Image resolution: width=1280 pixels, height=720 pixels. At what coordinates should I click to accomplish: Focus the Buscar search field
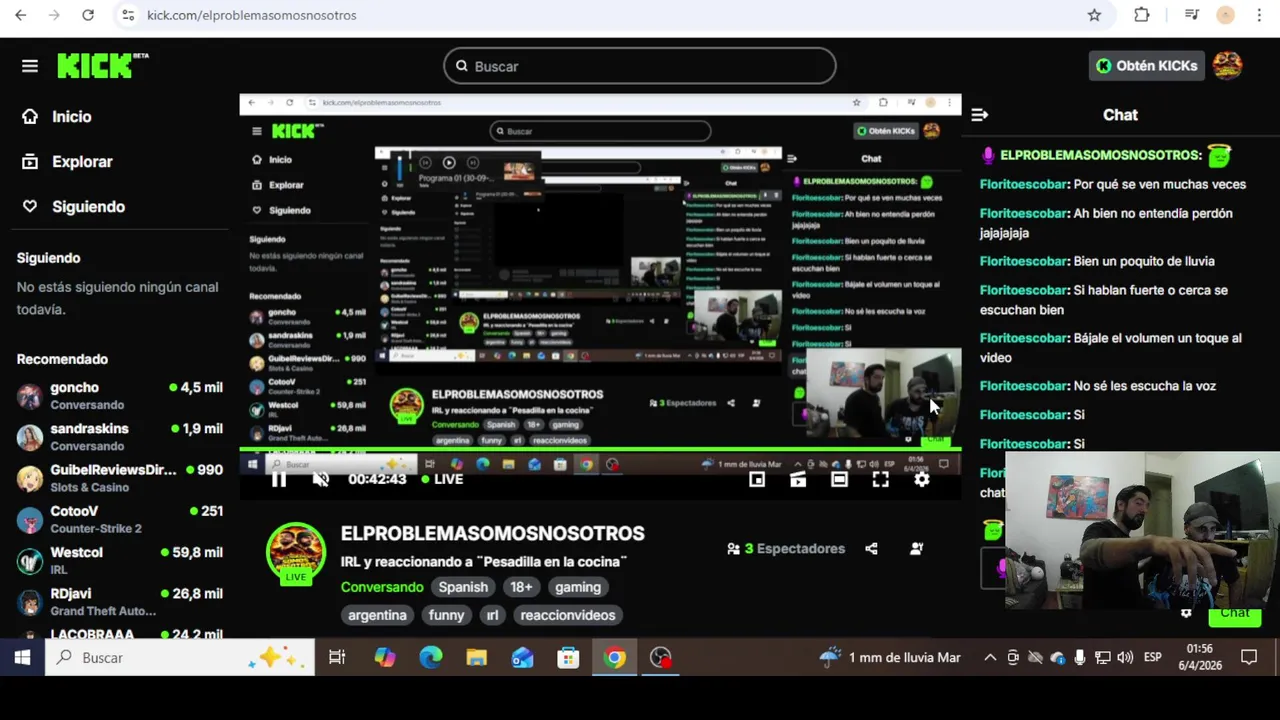pos(640,66)
